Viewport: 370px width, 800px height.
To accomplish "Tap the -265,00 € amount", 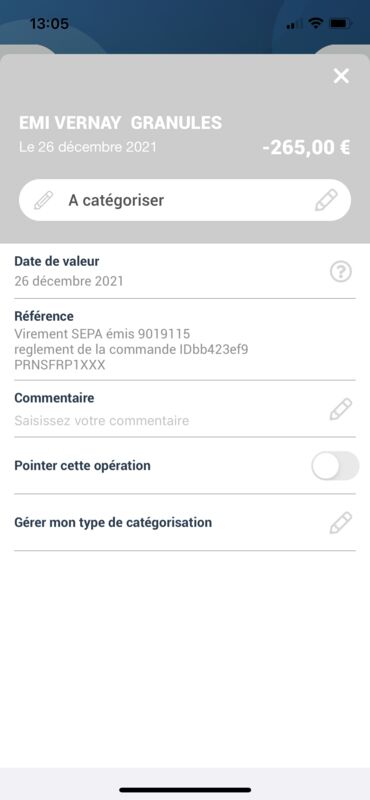I will (306, 147).
